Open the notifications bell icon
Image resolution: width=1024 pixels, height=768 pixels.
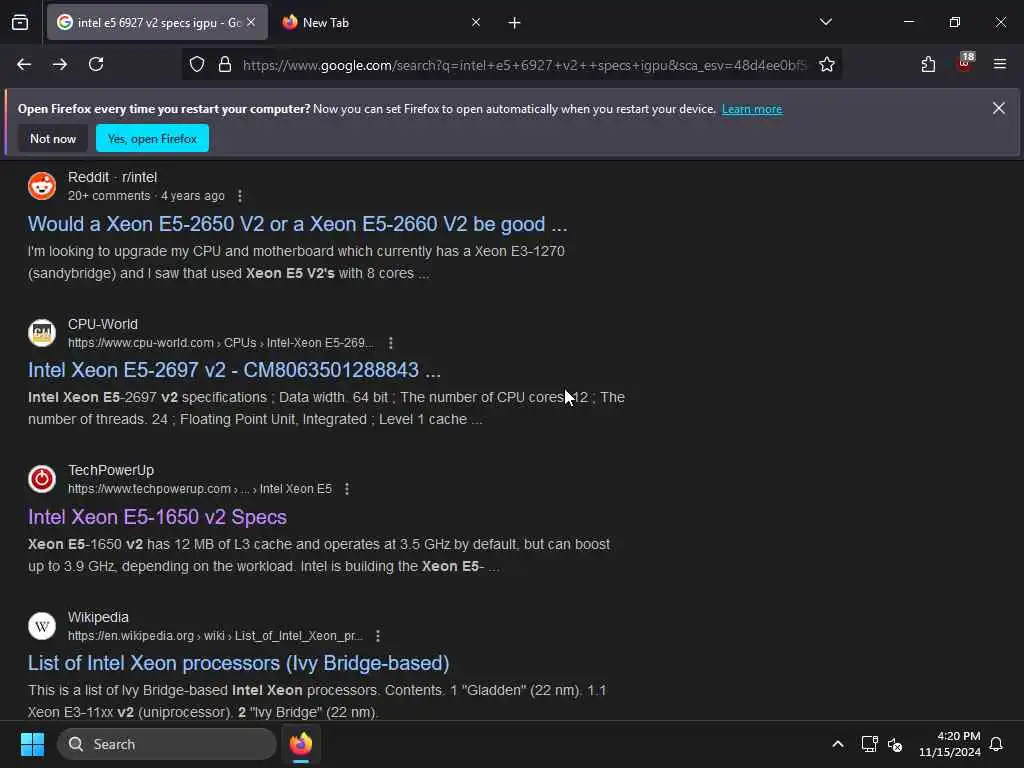[x=997, y=744]
